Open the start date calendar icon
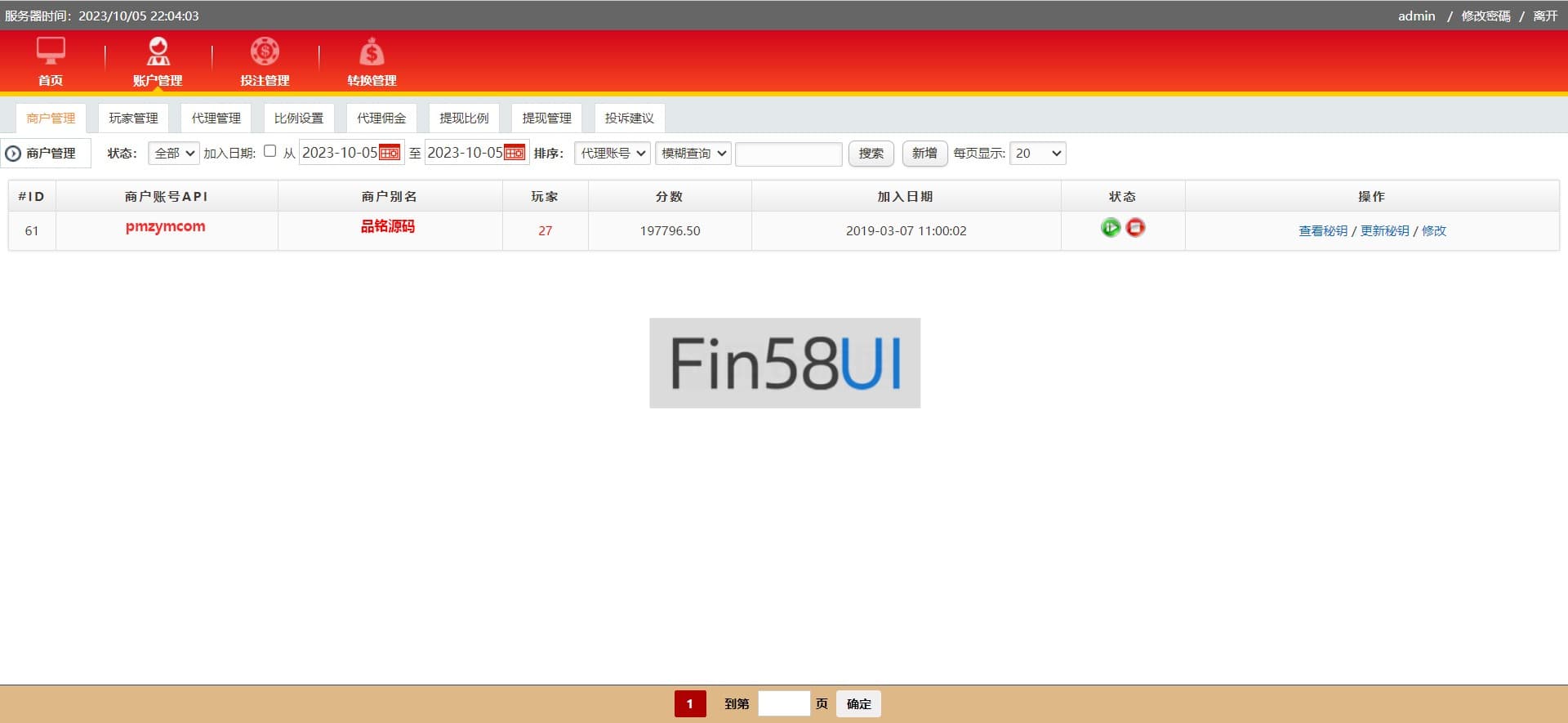 (x=390, y=153)
